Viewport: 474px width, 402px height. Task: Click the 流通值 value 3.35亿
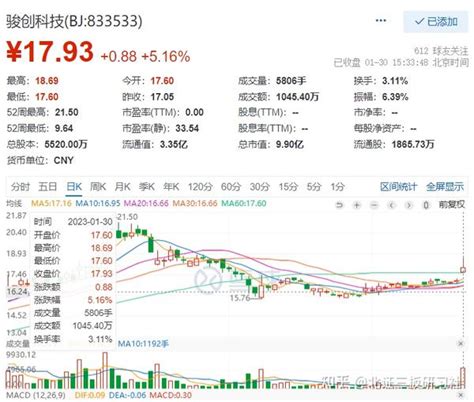coord(174,144)
